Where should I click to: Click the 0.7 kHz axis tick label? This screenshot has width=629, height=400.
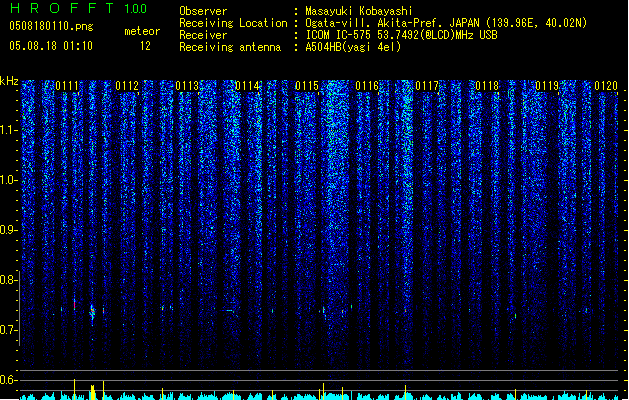tap(9, 330)
